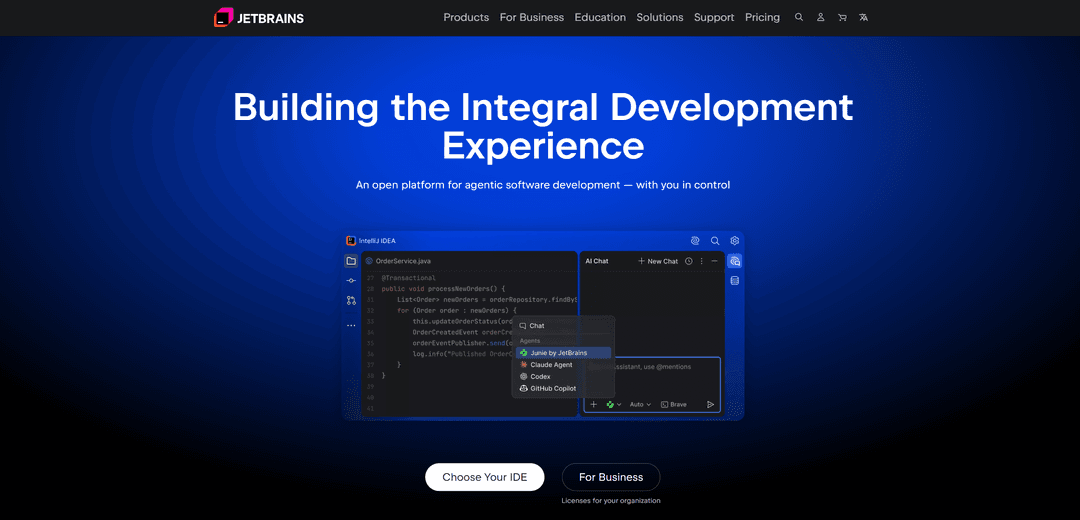This screenshot has height=520, width=1080.
Task: Open the Solutions menu
Action: pos(660,17)
